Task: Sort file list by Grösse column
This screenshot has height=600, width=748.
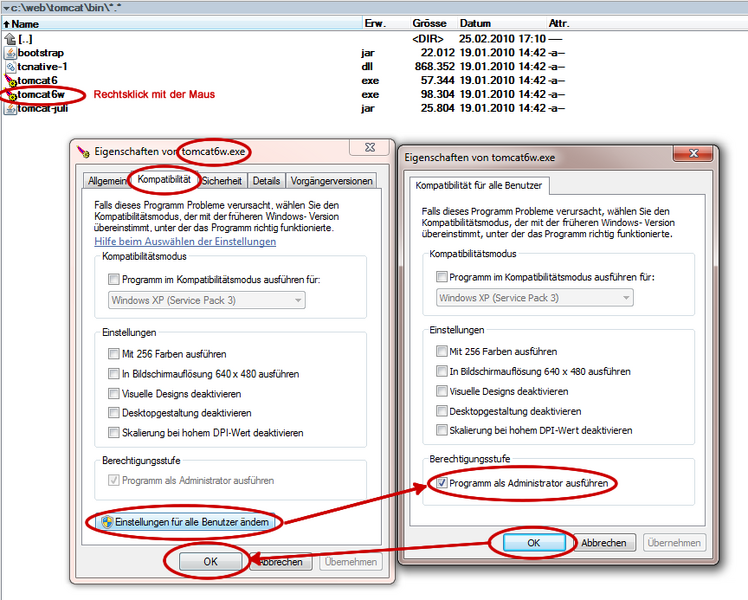Action: coord(429,23)
